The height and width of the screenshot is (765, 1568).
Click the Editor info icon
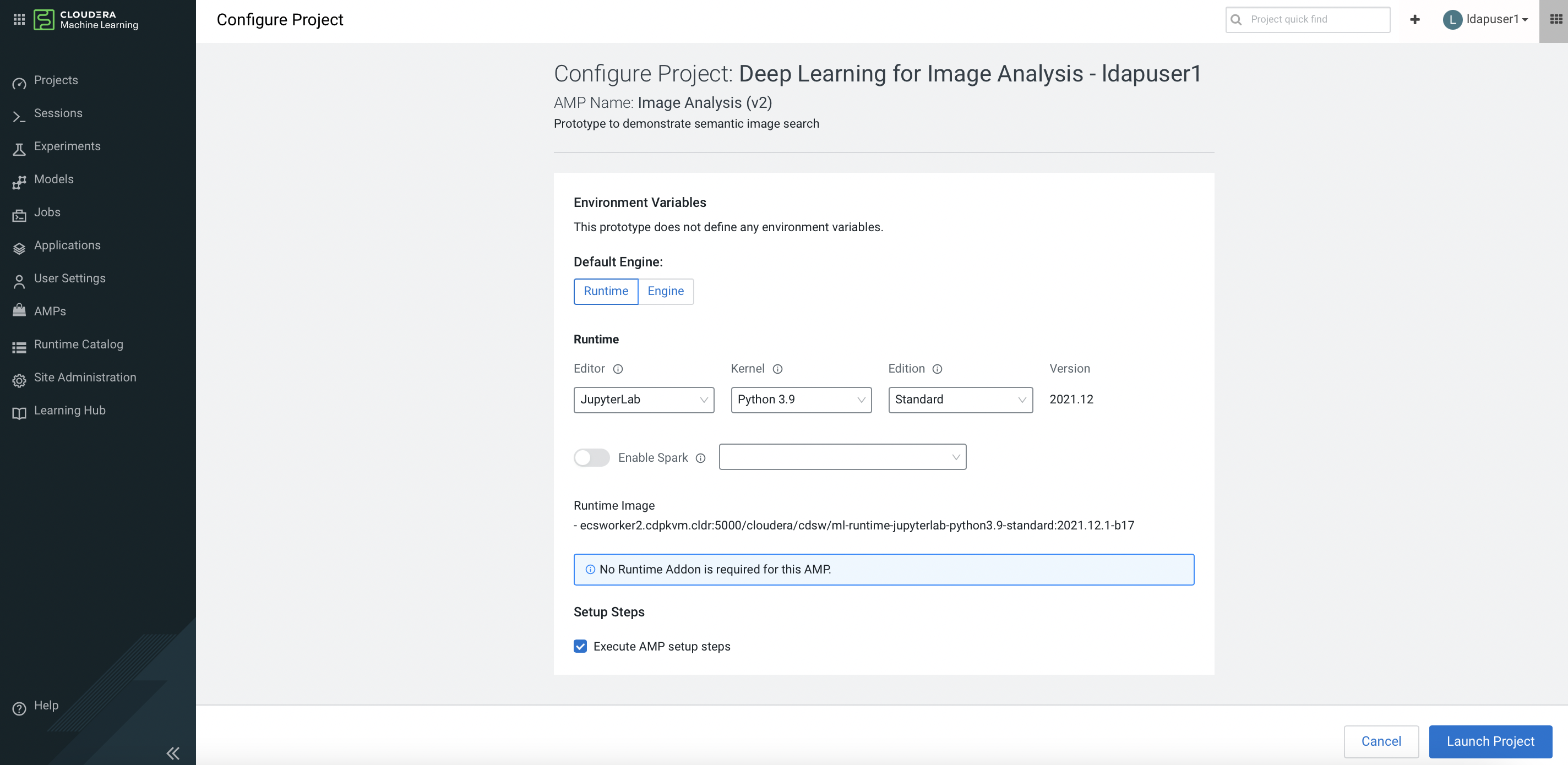[x=617, y=369]
